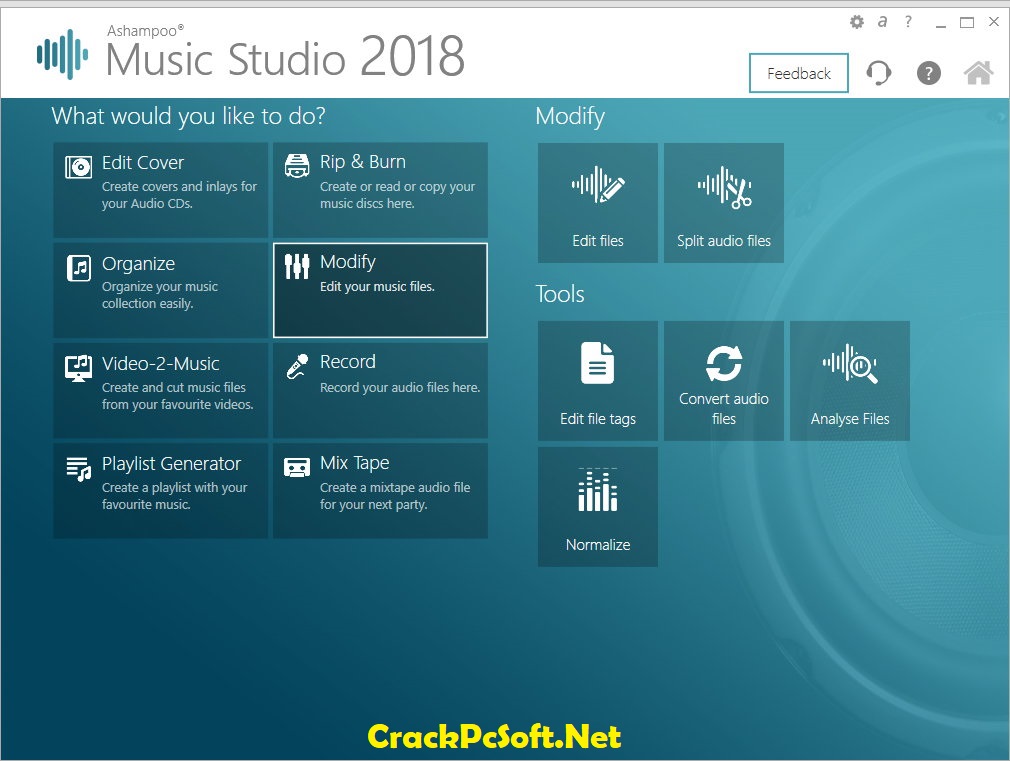
Task: Select the highlighted Modify tile
Action: click(x=380, y=290)
